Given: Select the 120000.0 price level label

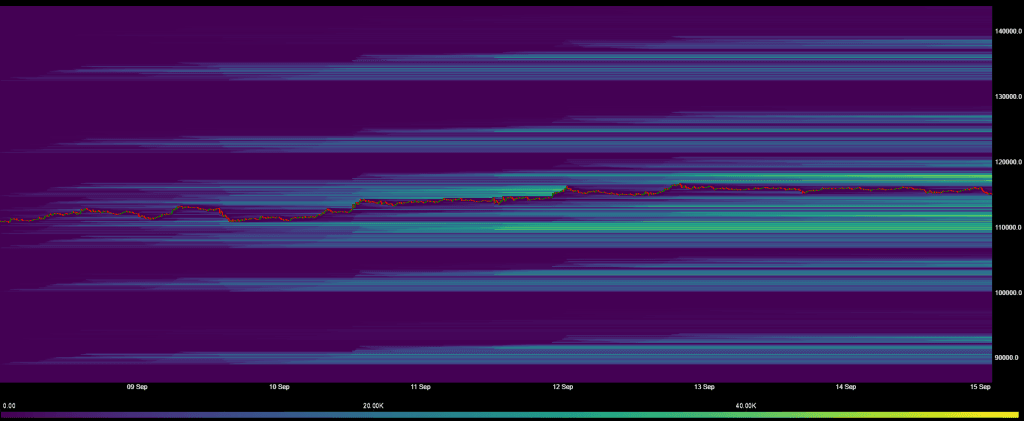Looking at the screenshot, I should click(1007, 162).
